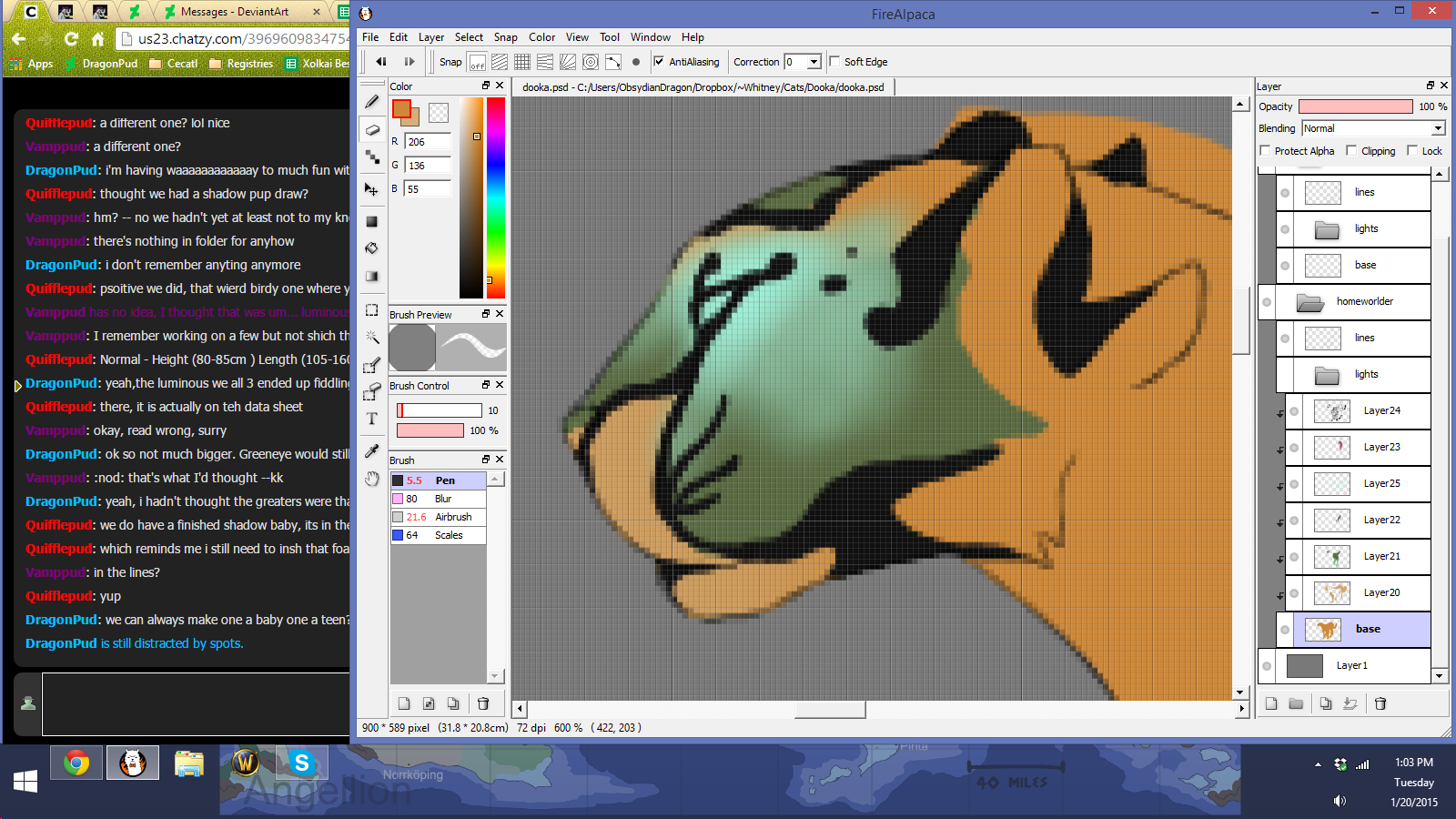Screen dimensions: 1456x819
Task: Open FireAlpaca from the Windows taskbar
Action: click(x=133, y=763)
